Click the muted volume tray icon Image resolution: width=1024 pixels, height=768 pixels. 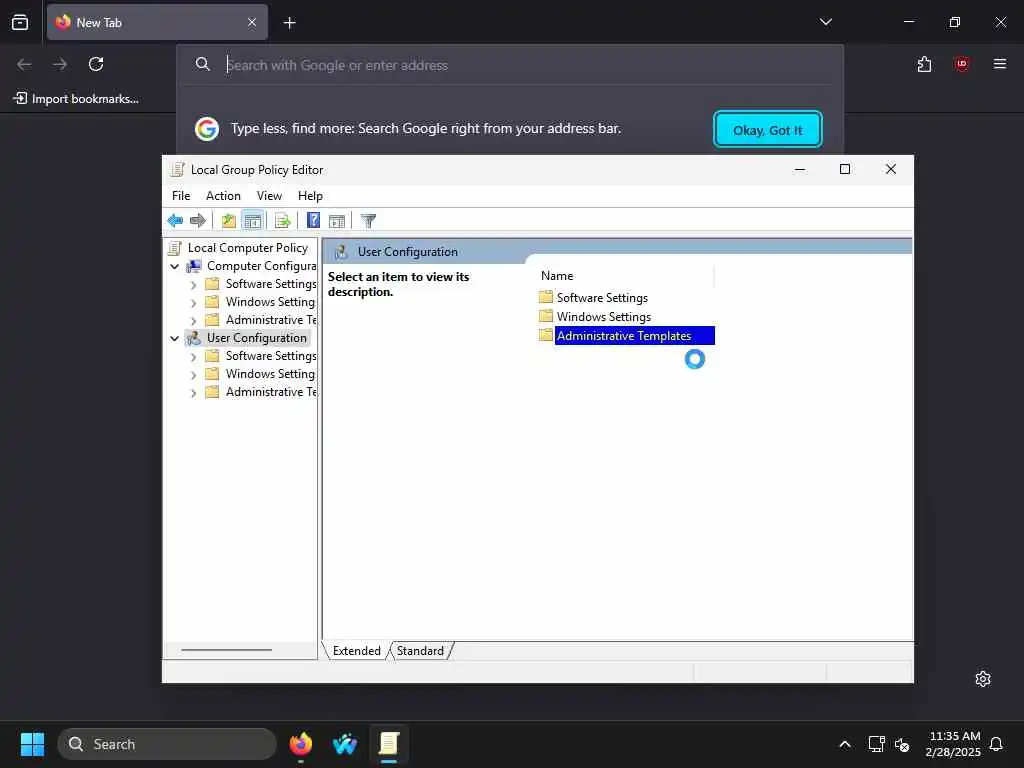902,744
